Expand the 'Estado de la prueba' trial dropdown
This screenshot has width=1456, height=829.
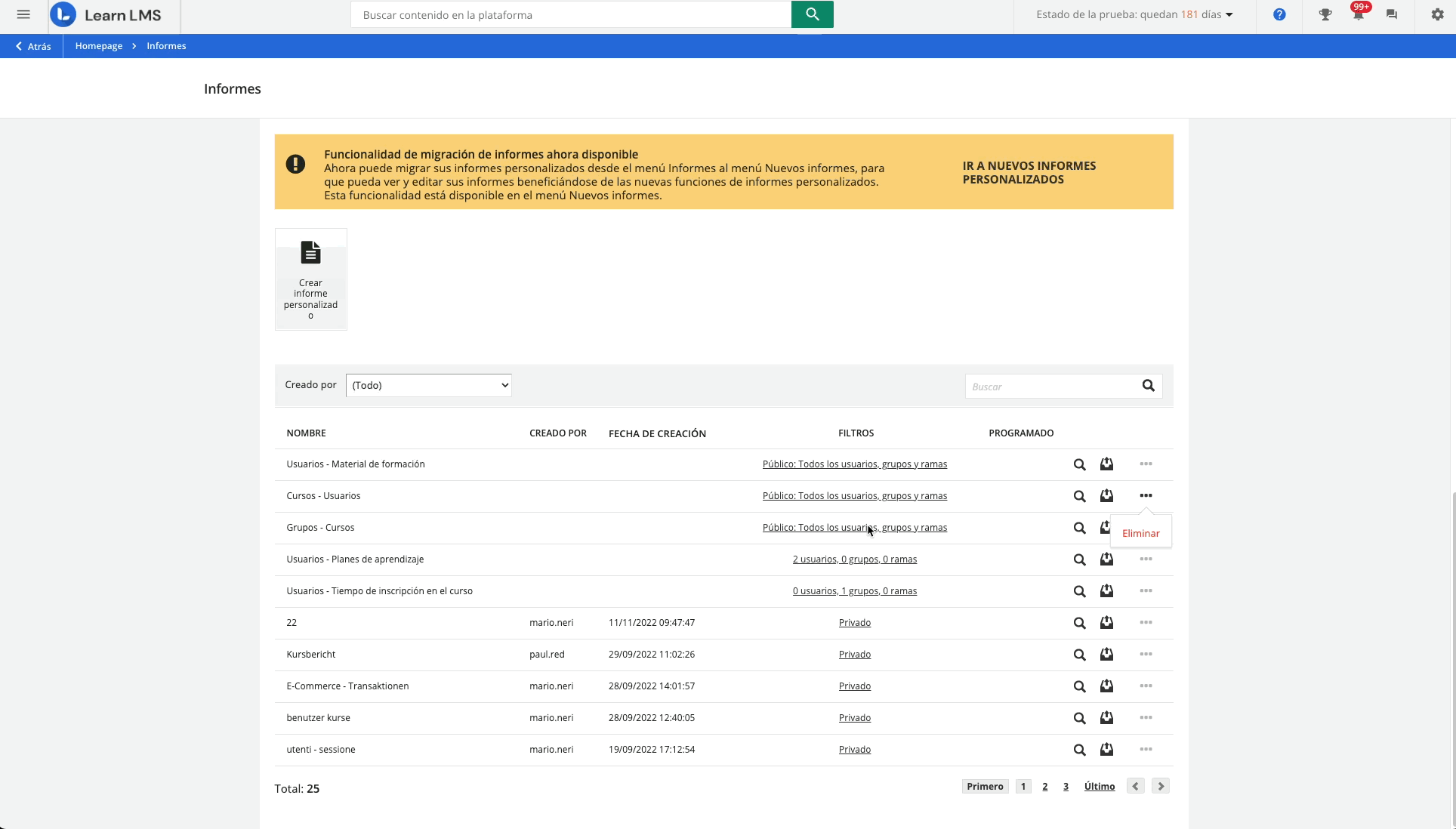tap(1228, 14)
